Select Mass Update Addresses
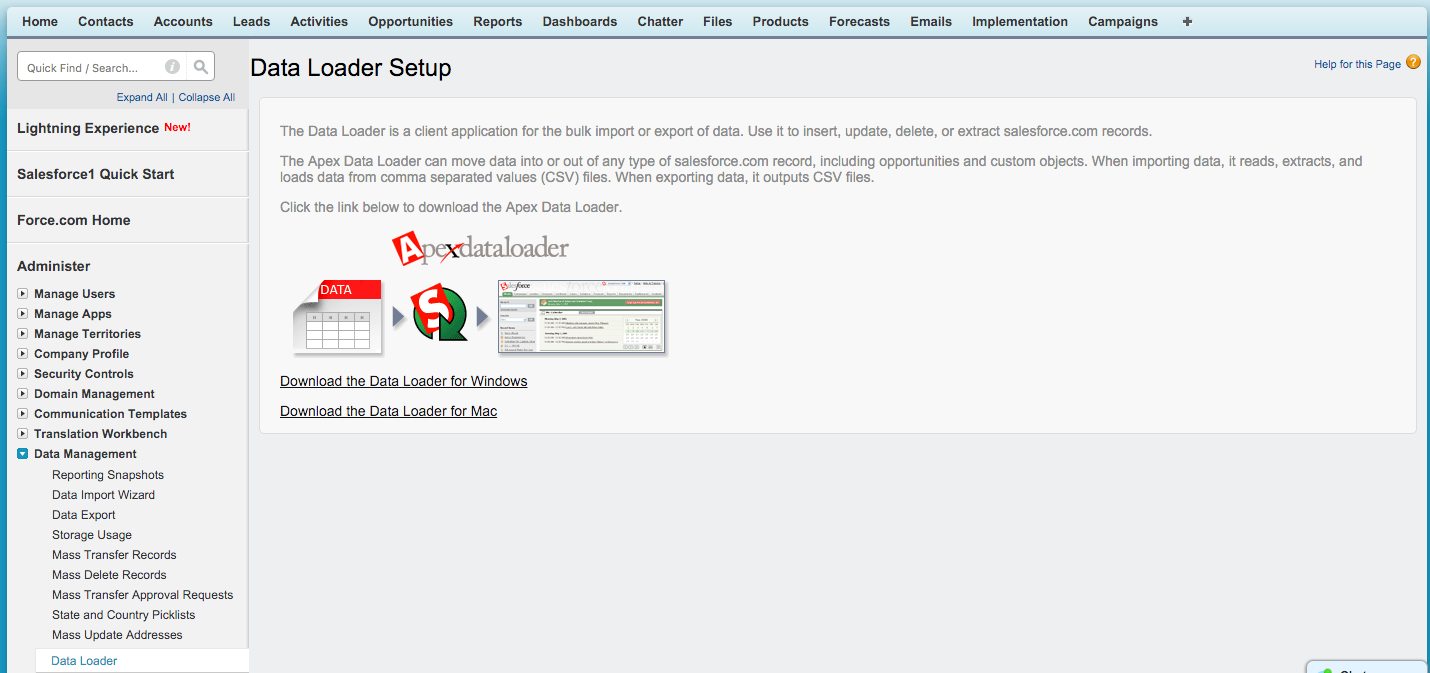The image size is (1430, 673). [x=117, y=635]
